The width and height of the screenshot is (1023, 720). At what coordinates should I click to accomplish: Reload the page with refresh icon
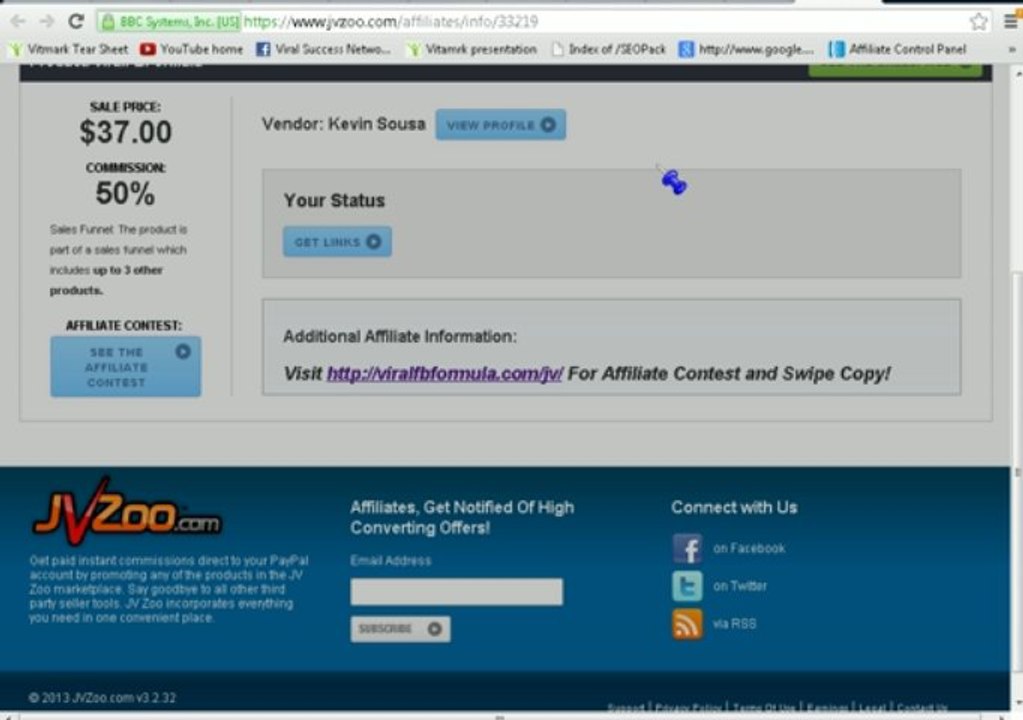76,22
